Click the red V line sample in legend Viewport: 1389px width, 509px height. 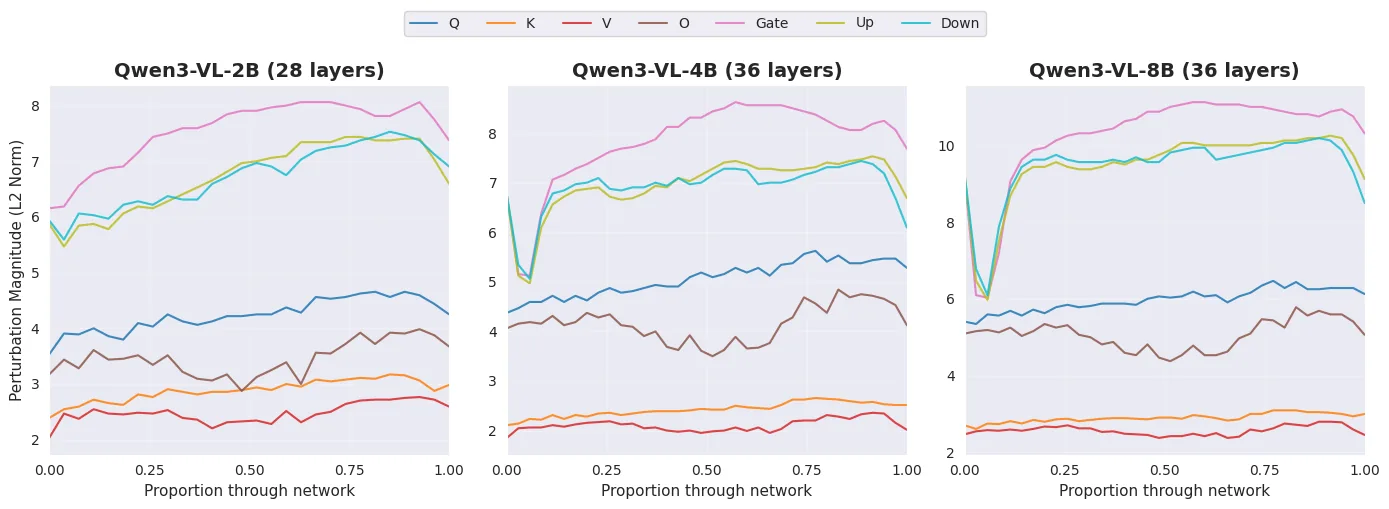(x=576, y=24)
